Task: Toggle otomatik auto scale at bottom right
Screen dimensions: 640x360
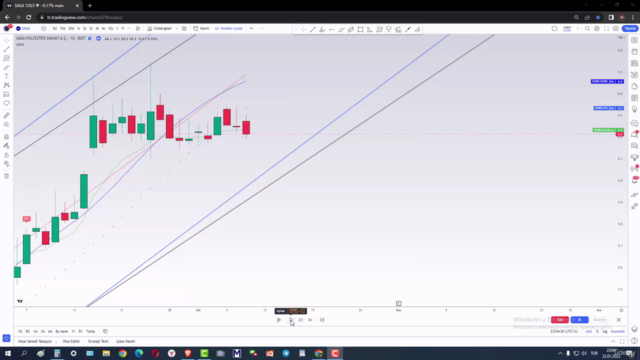Action: coord(618,331)
